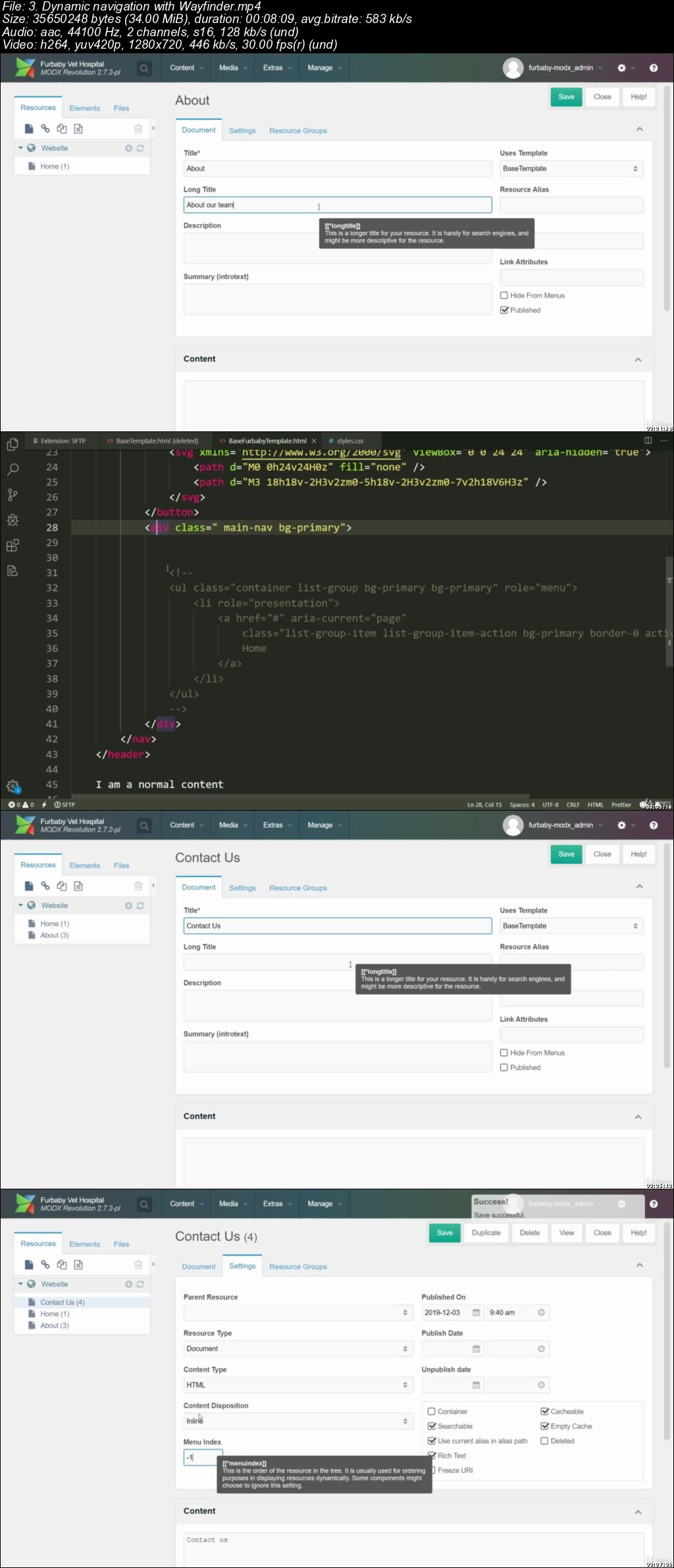Click the Menu Index input field
The width and height of the screenshot is (674, 1568).
(203, 1457)
